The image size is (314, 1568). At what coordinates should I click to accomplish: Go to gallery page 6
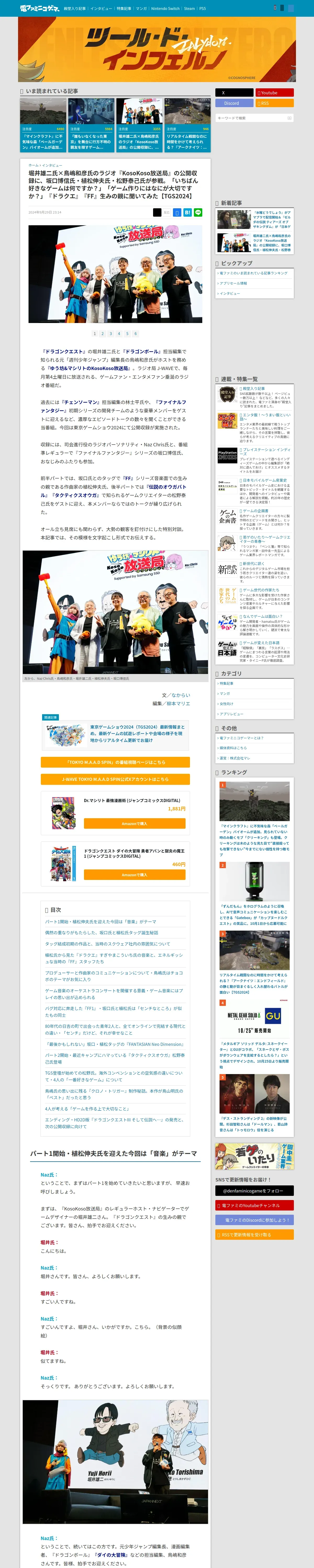click(135, 333)
